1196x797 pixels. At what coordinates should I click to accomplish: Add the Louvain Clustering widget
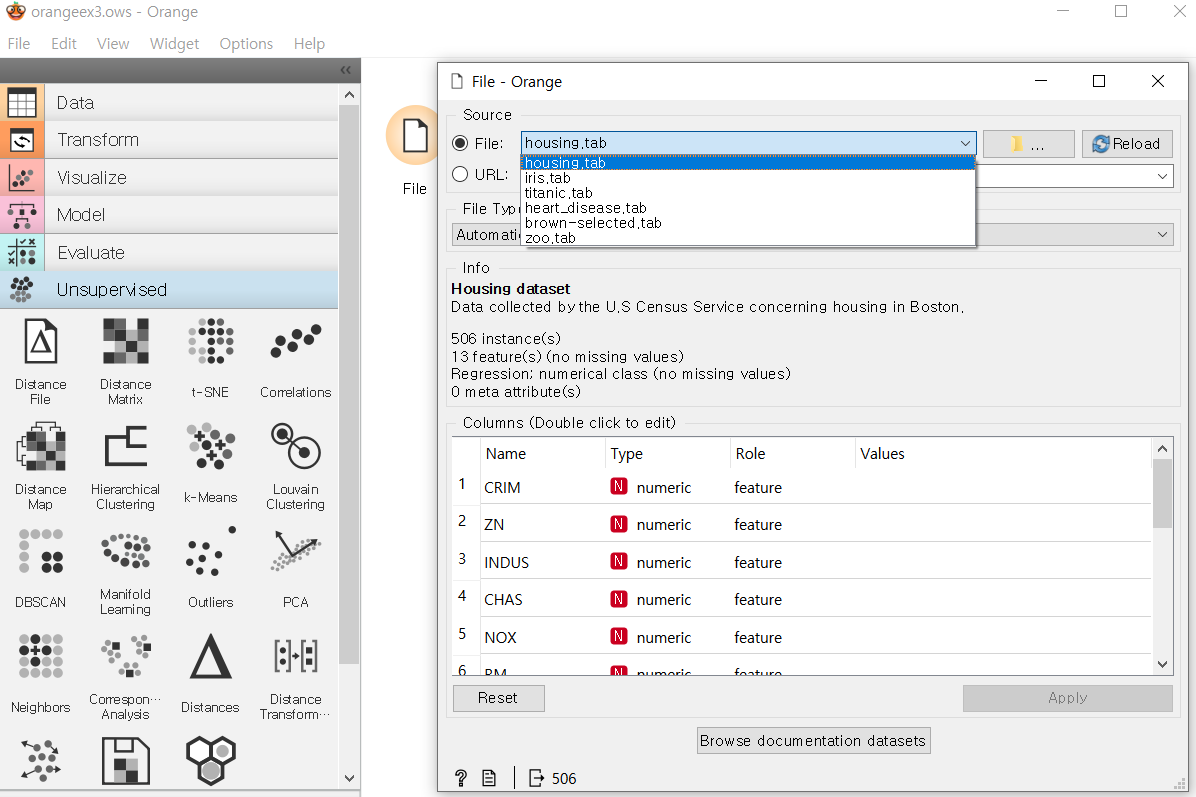295,467
